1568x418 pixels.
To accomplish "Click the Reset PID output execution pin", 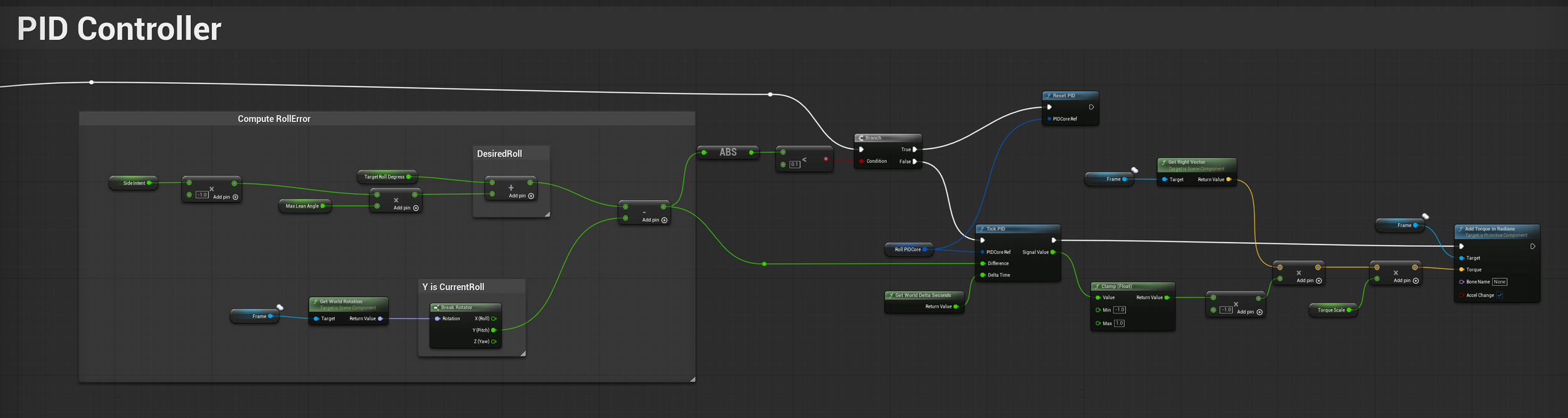I will point(1091,107).
